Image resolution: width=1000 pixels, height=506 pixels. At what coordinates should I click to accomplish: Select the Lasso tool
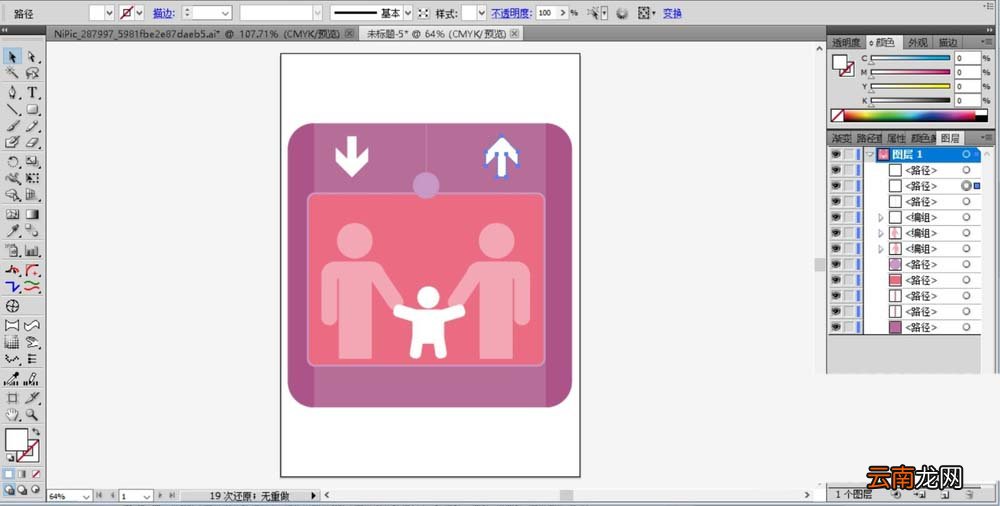point(32,73)
